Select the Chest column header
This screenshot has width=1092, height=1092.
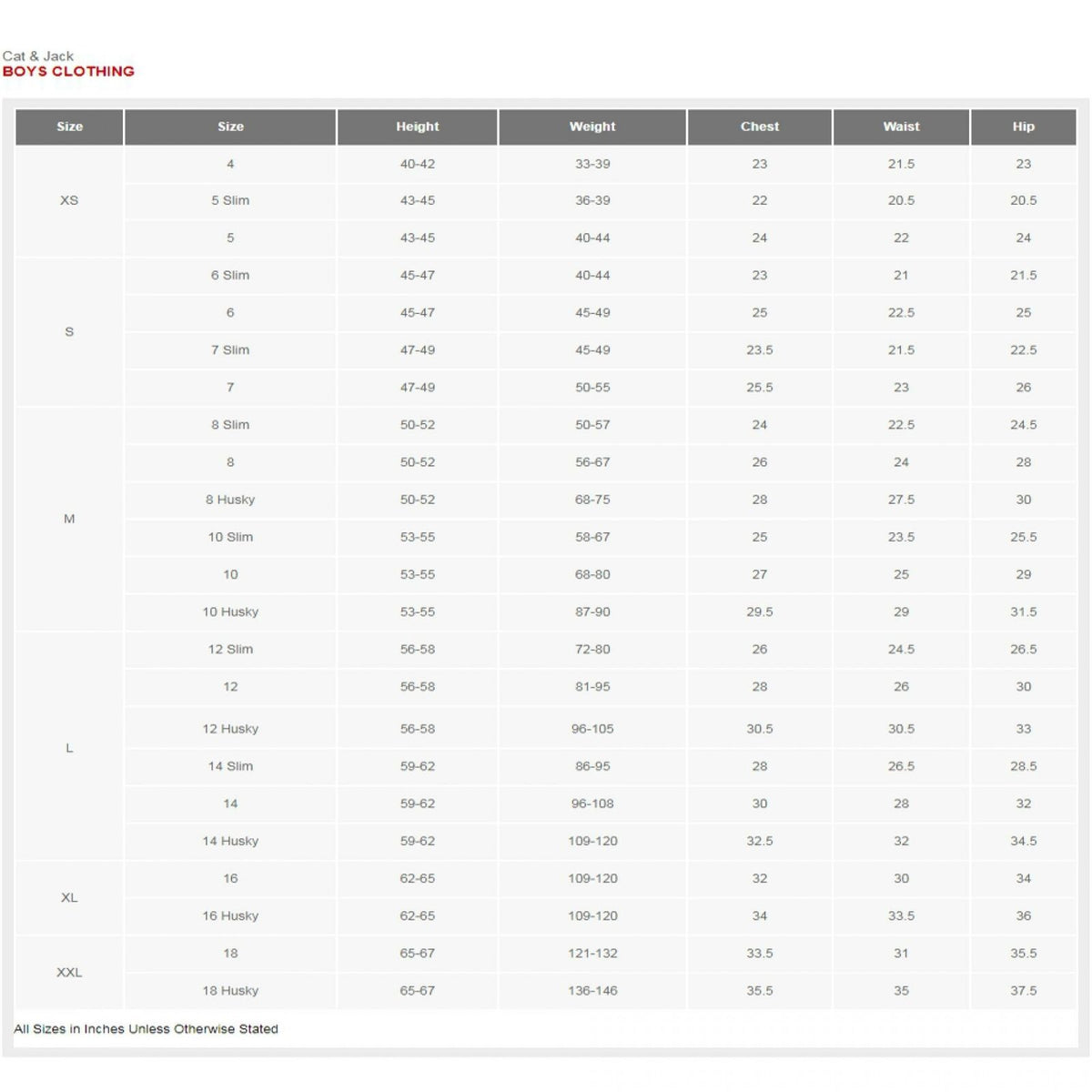point(760,126)
